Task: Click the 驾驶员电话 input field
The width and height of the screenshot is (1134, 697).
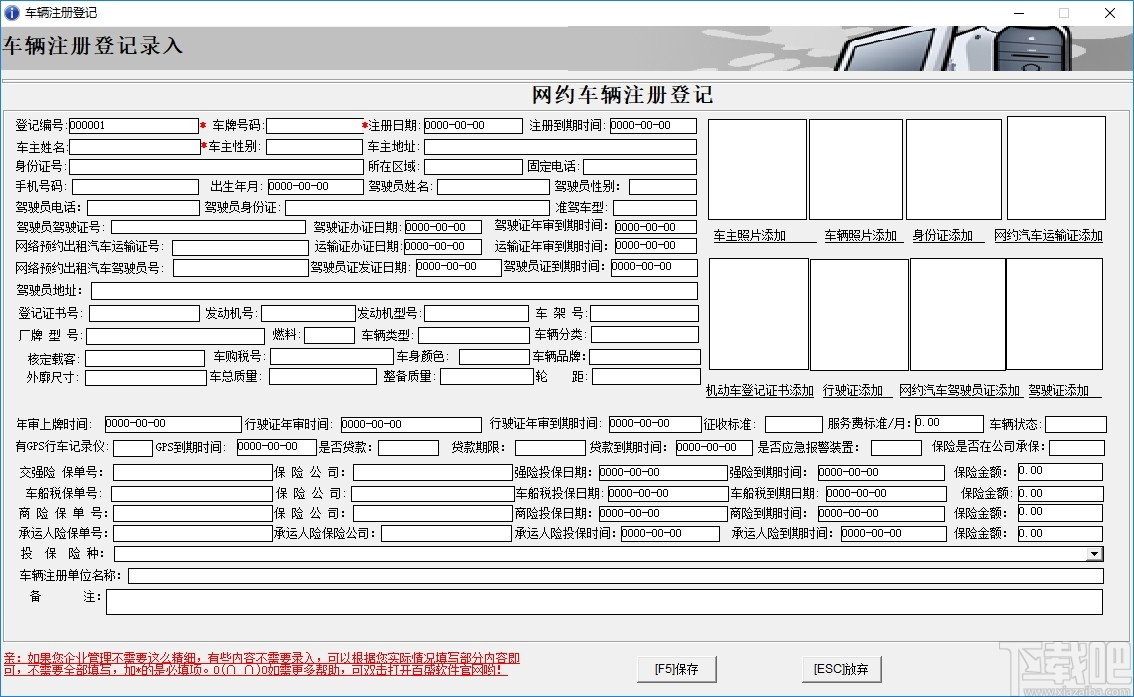Action: pyautogui.click(x=143, y=208)
